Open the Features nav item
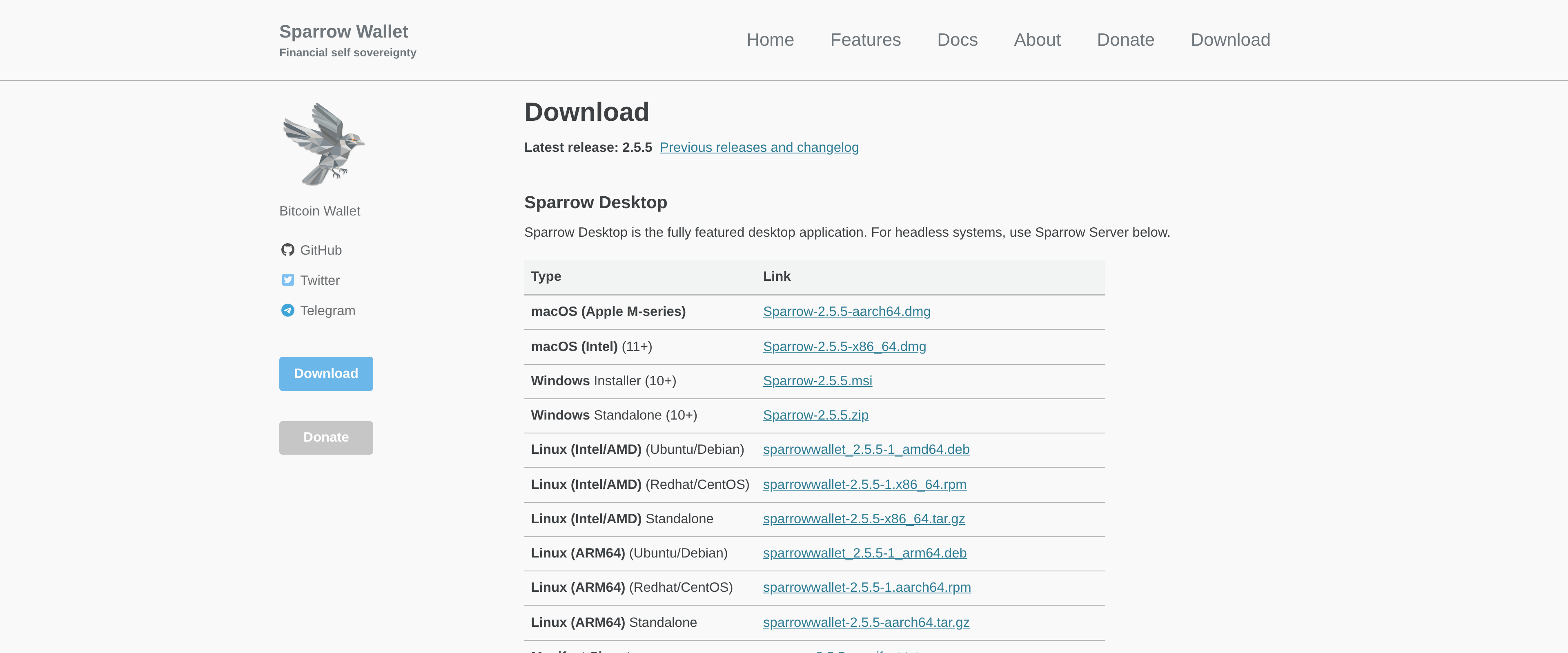 click(x=865, y=40)
